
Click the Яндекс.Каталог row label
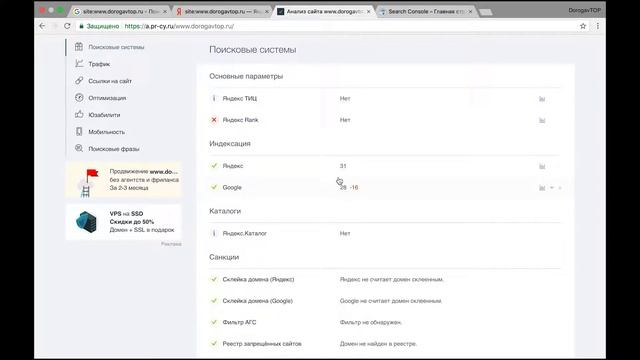point(244,233)
